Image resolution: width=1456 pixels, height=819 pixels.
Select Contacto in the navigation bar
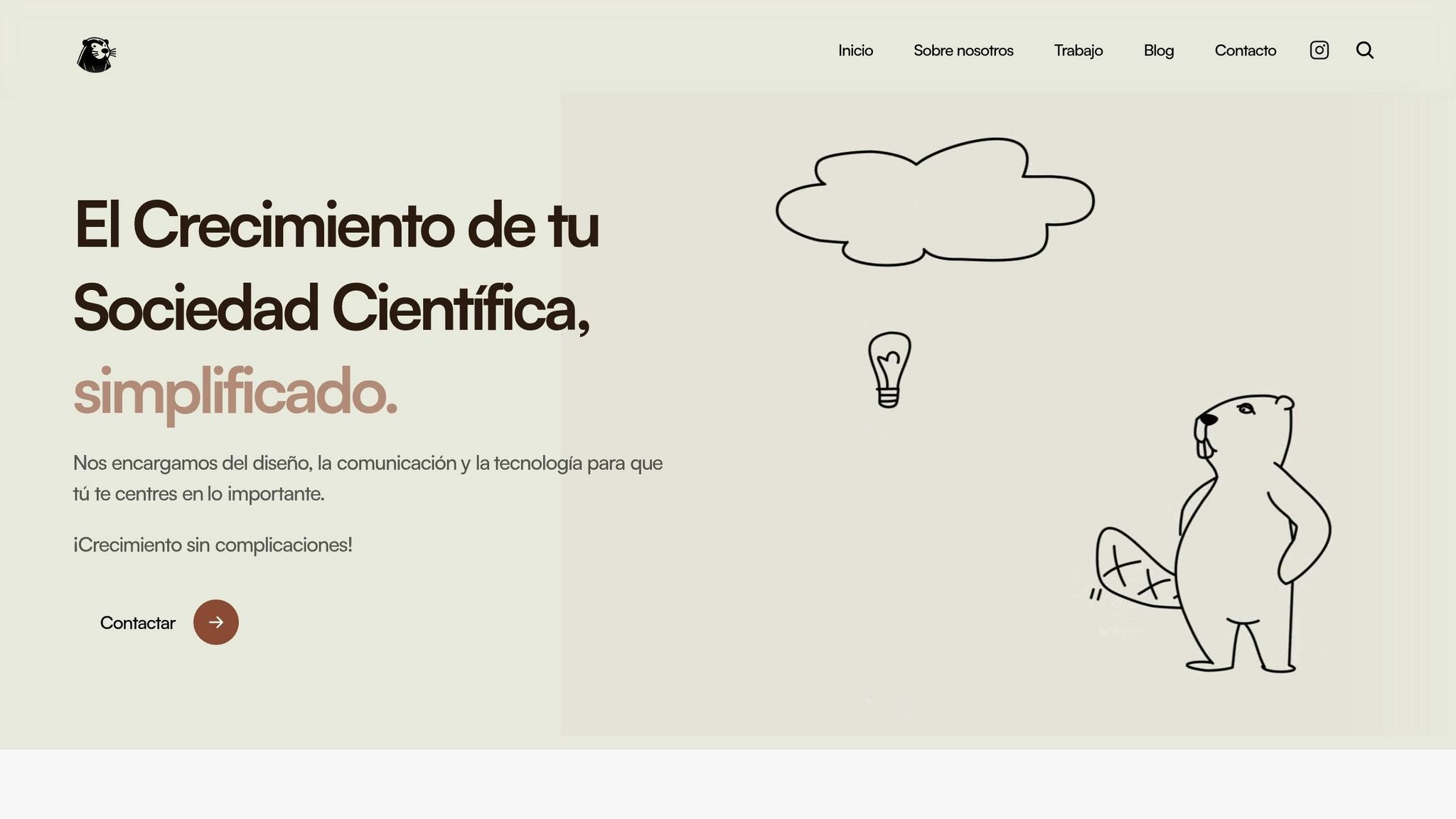[1245, 50]
